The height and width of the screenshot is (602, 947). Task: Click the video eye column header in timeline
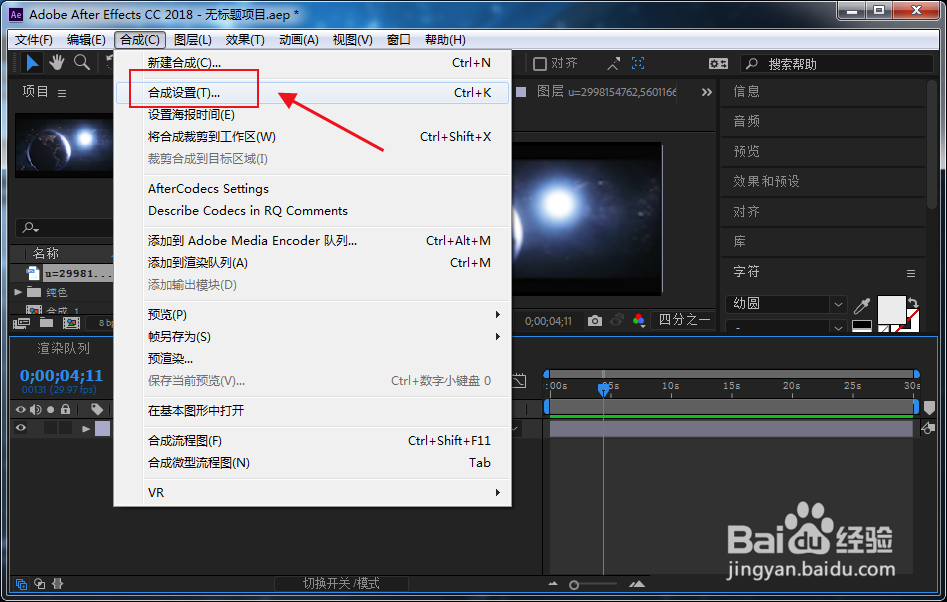pyautogui.click(x=21, y=409)
